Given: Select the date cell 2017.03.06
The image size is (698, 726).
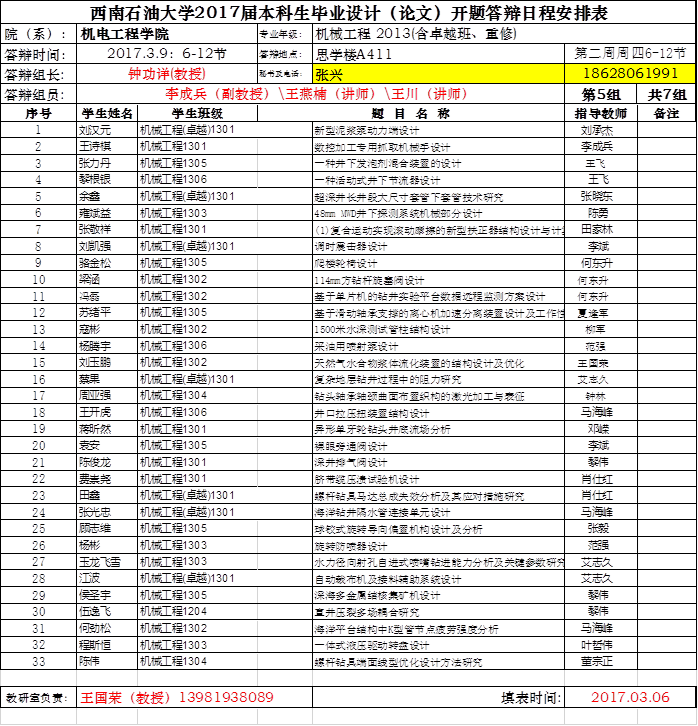Looking at the screenshot, I should (x=631, y=696).
